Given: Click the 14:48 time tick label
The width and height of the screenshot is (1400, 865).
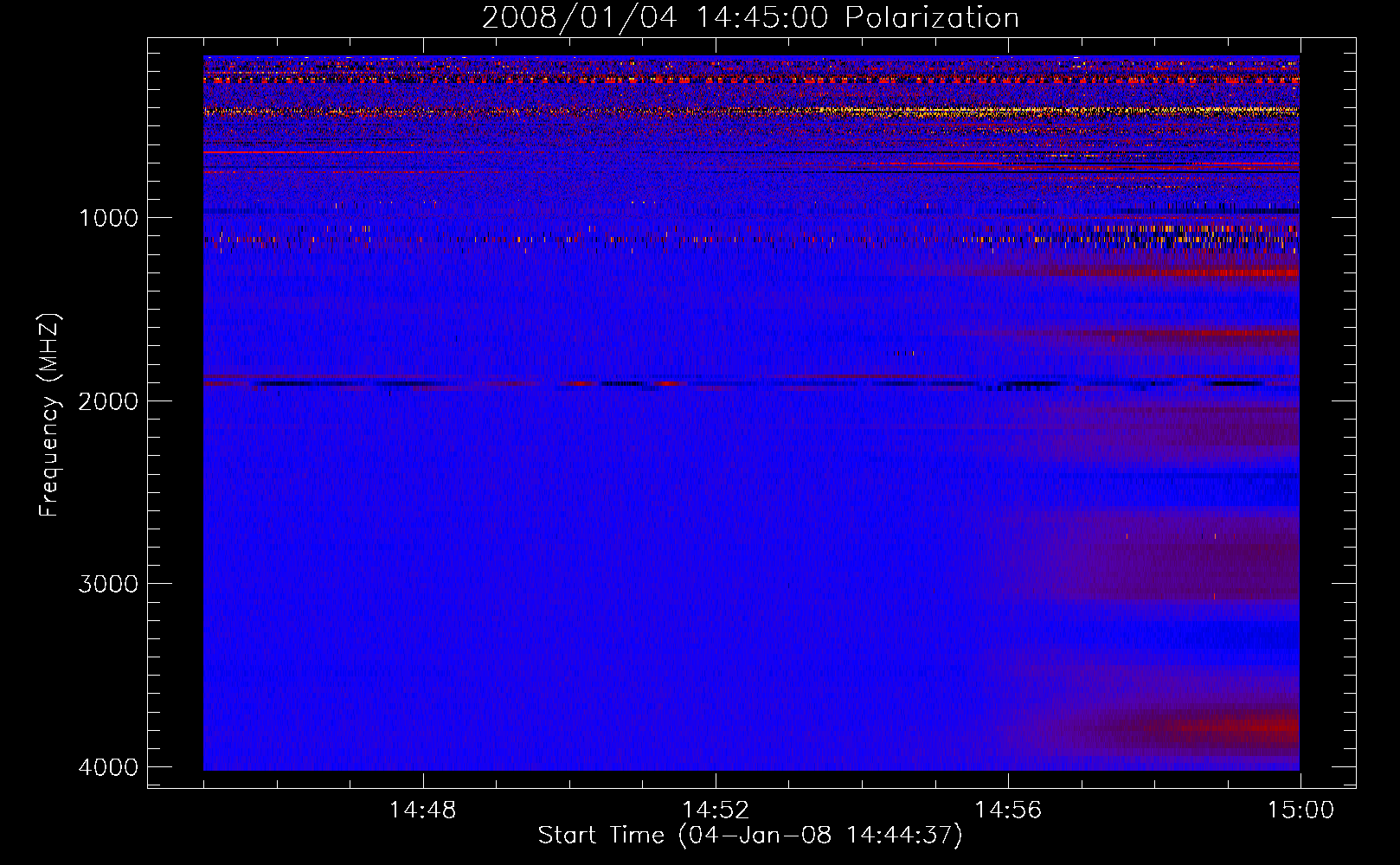Looking at the screenshot, I should 423,811.
